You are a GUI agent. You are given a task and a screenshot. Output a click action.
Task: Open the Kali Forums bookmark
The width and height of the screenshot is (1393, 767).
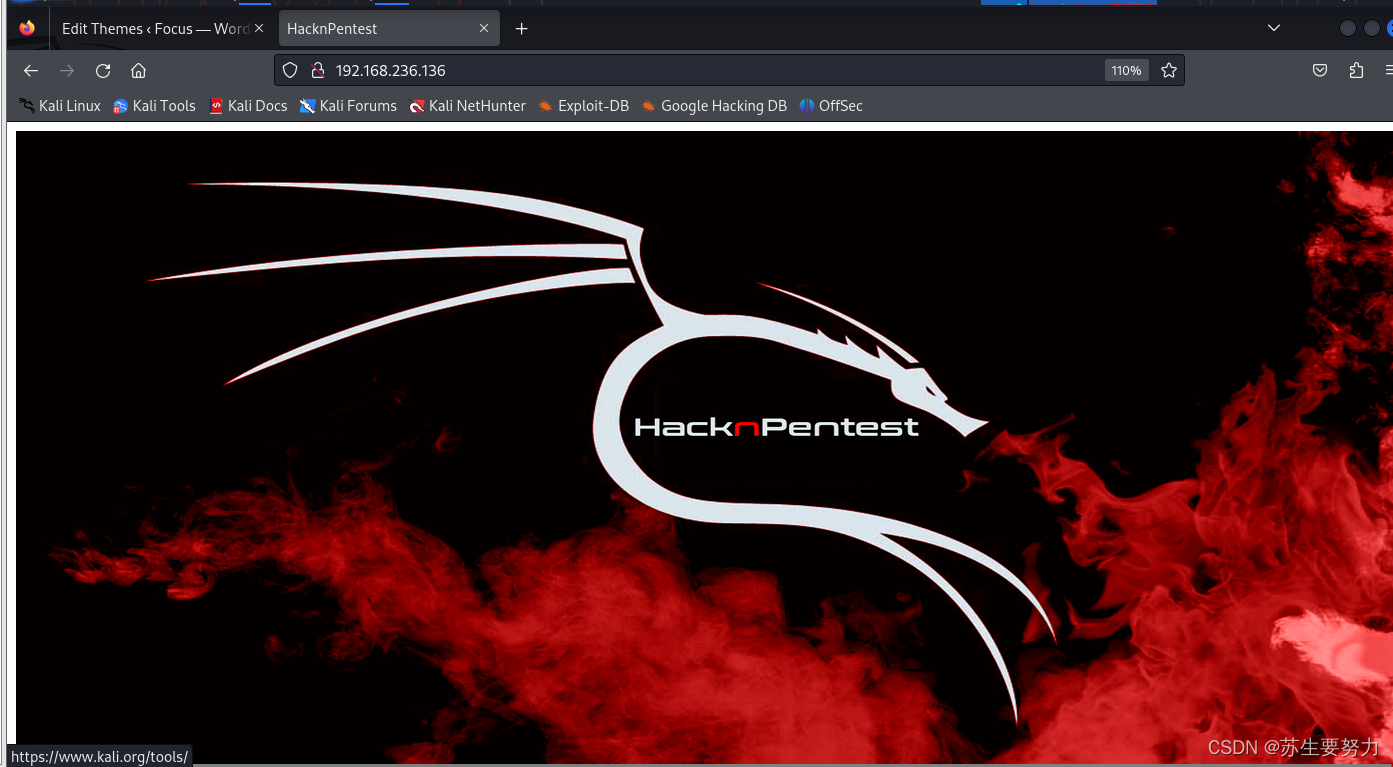tap(348, 105)
